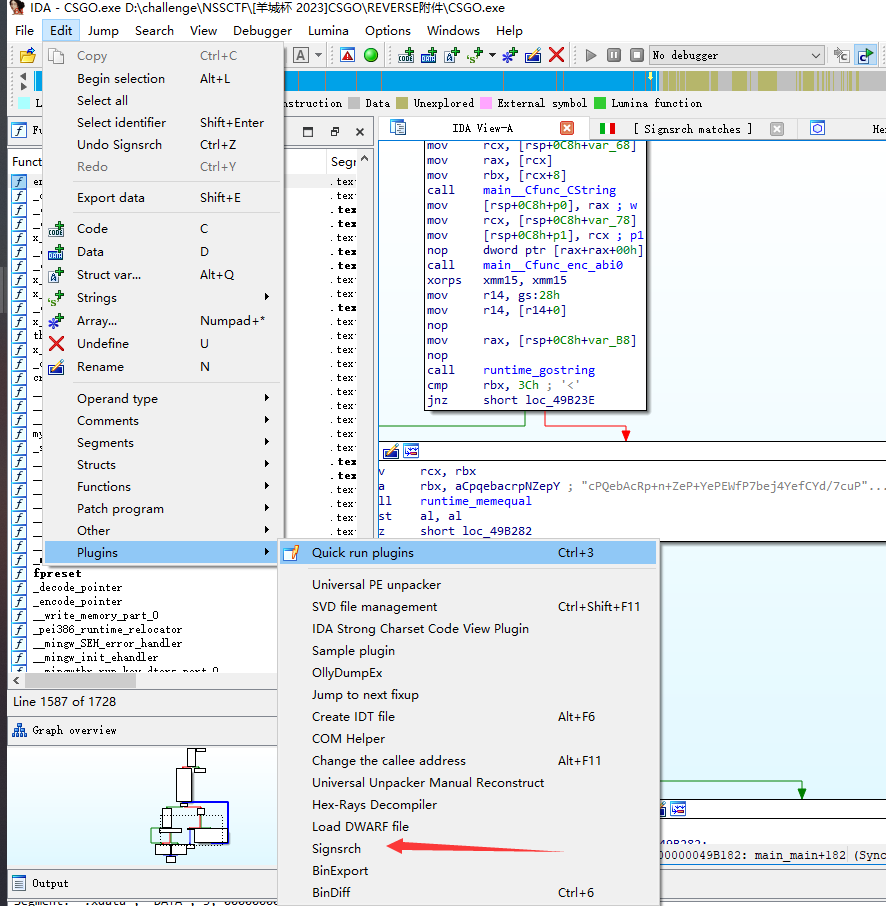Choose Export data in the Edit menu
This screenshot has height=906, width=886.
(111, 198)
